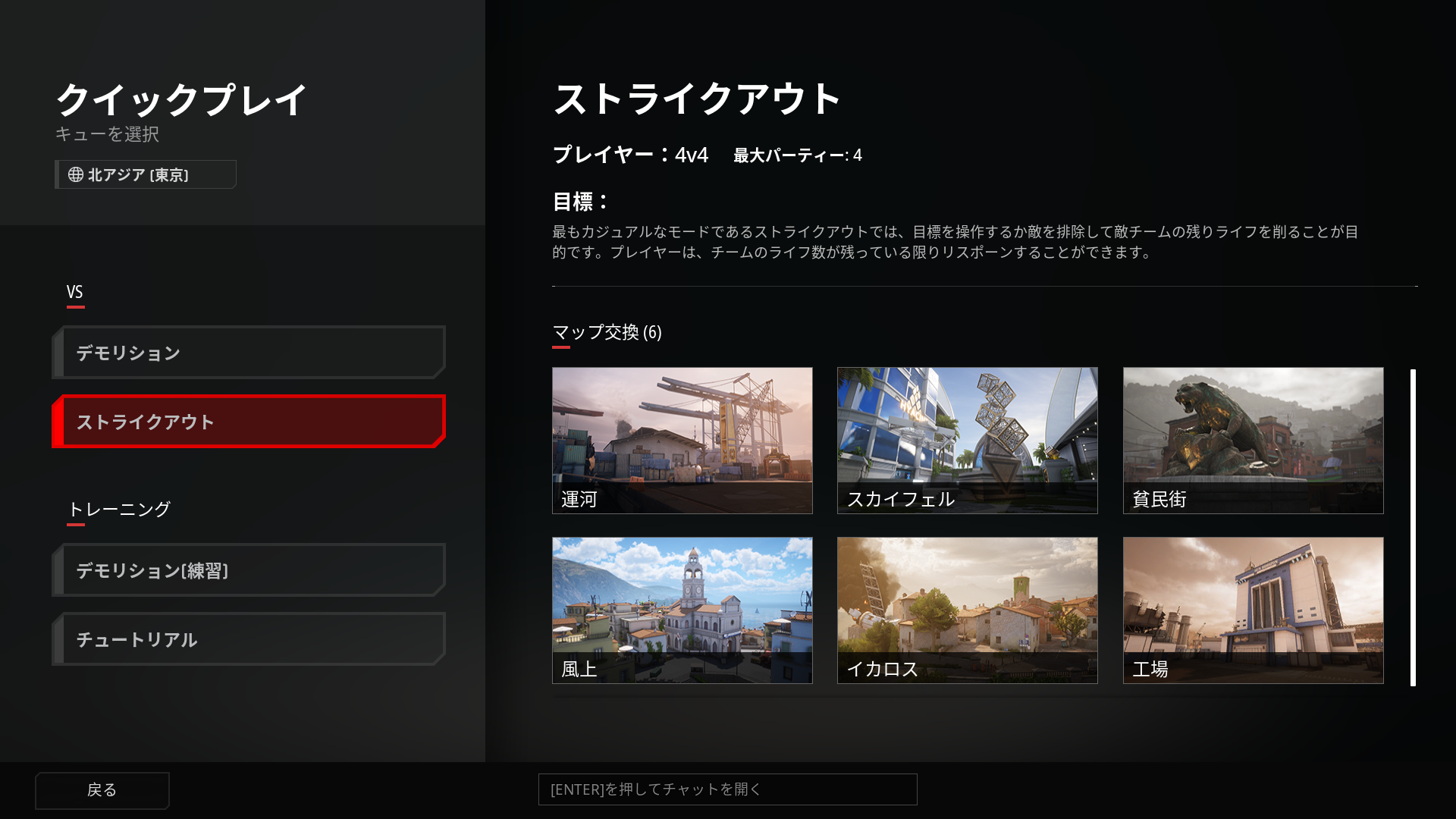Click the VS section tab
This screenshot has height=819, width=1456.
coord(75,293)
